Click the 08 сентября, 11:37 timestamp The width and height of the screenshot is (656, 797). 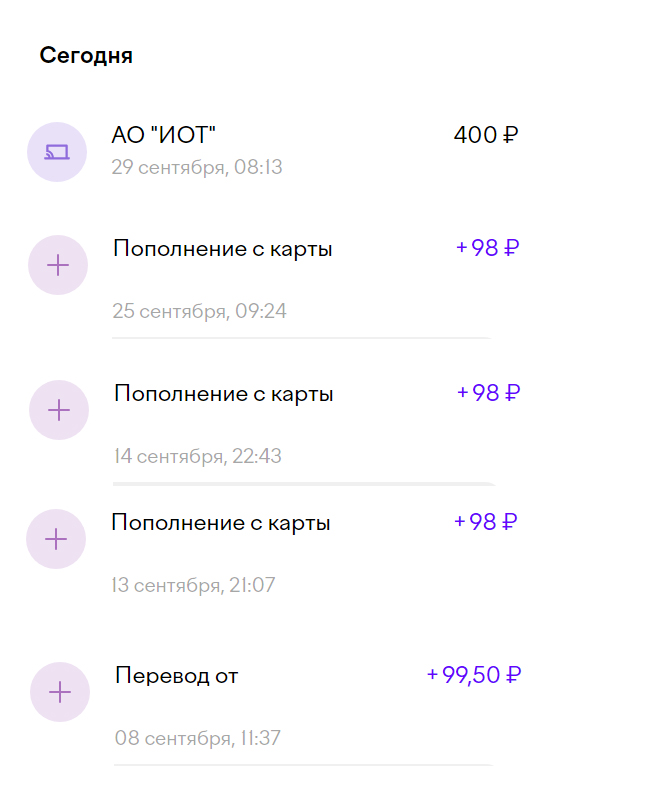pos(198,739)
